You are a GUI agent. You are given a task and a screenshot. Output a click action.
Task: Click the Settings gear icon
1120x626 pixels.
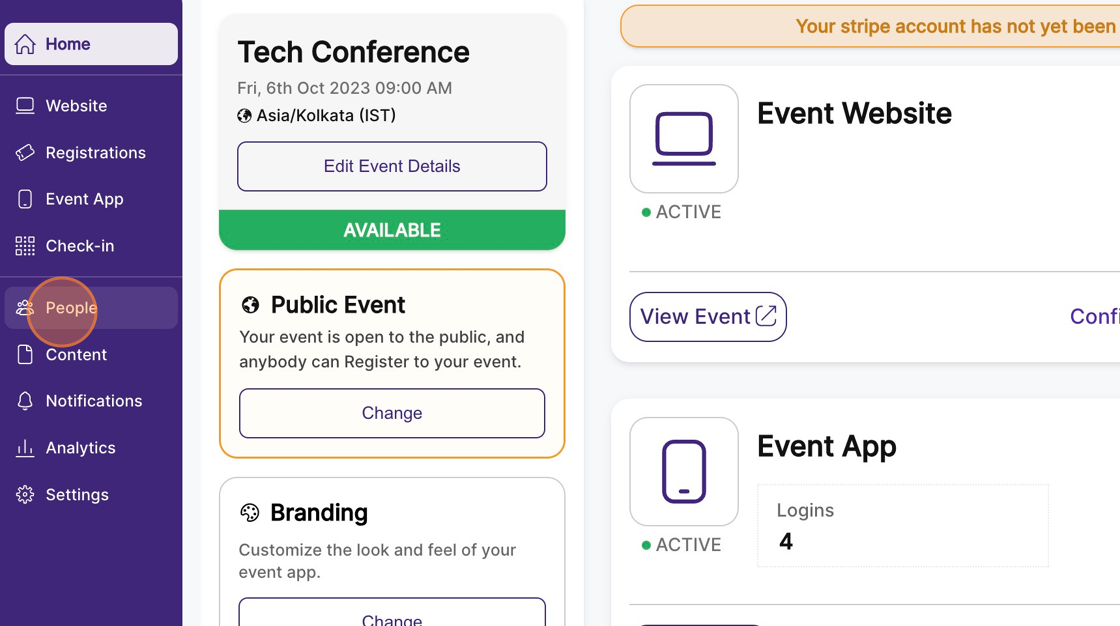pos(25,495)
